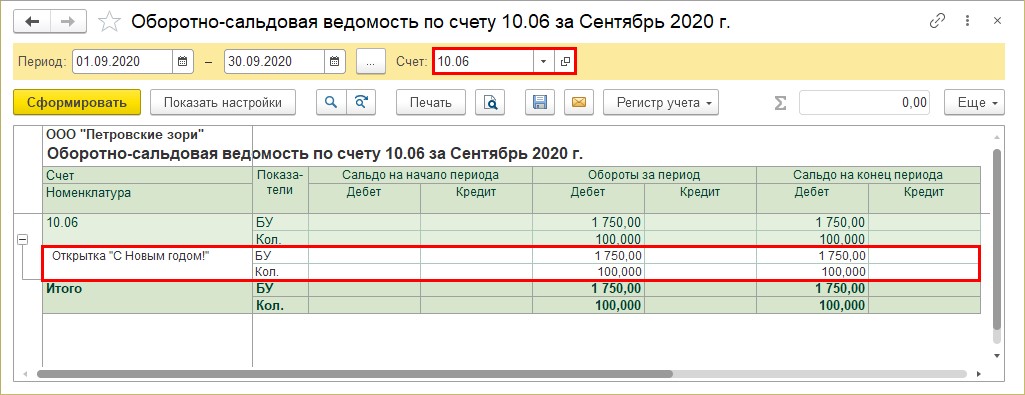Expand the account 10.06 dropdown arrow
Screen dimensions: 1025x395
coord(543,62)
